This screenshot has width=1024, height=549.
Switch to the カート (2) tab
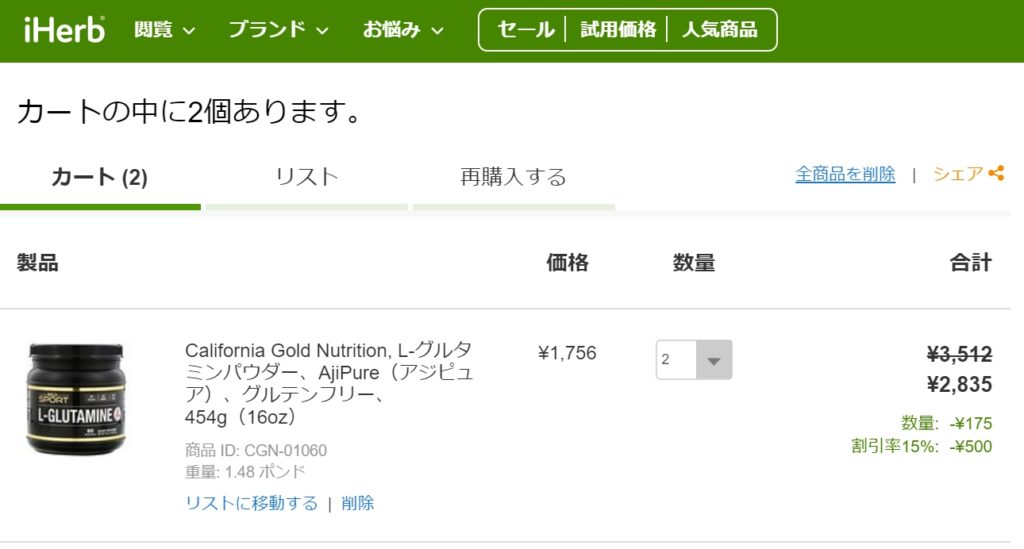[100, 177]
